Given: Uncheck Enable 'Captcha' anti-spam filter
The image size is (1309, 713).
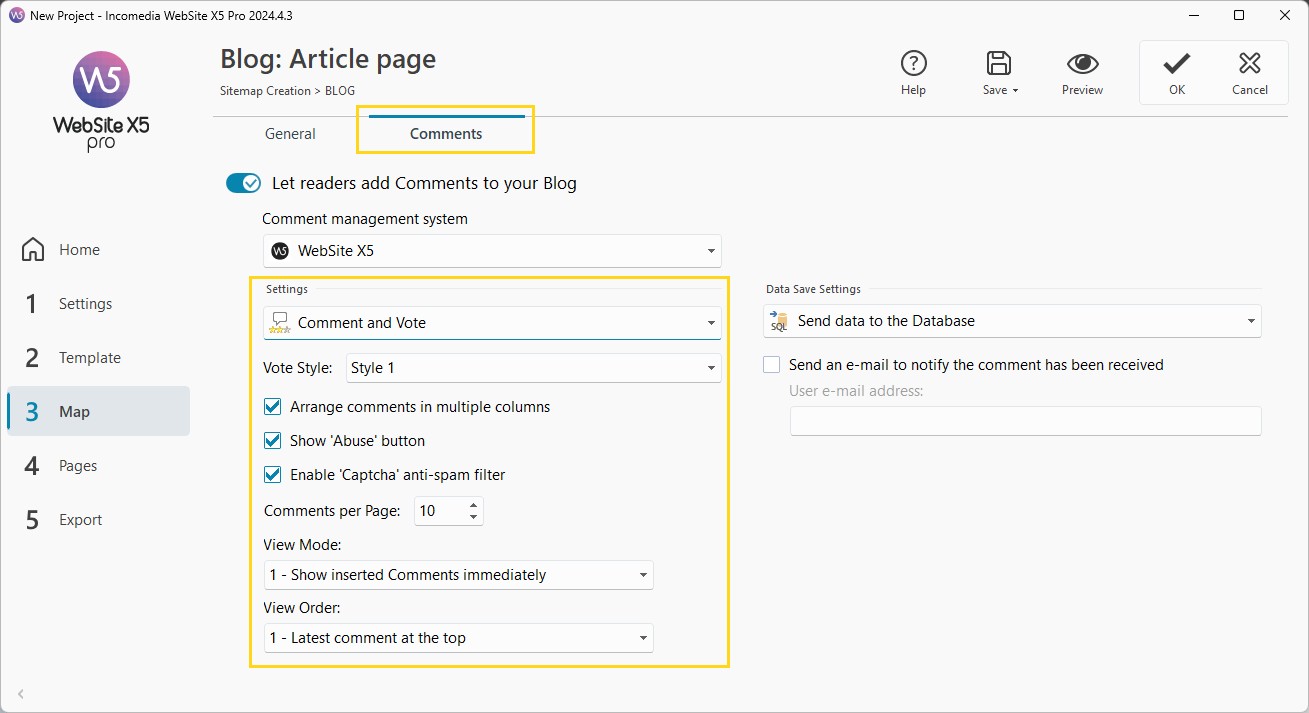Looking at the screenshot, I should click(x=272, y=475).
